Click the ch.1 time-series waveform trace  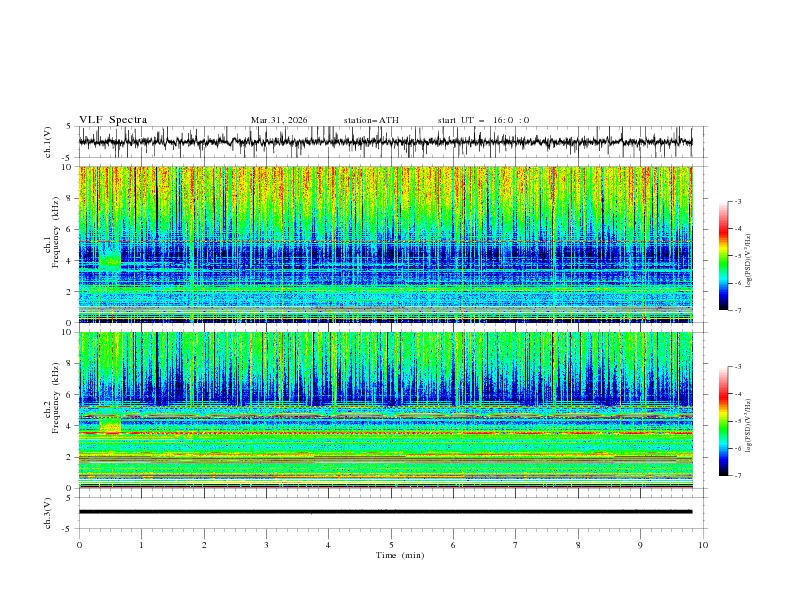(x=385, y=142)
